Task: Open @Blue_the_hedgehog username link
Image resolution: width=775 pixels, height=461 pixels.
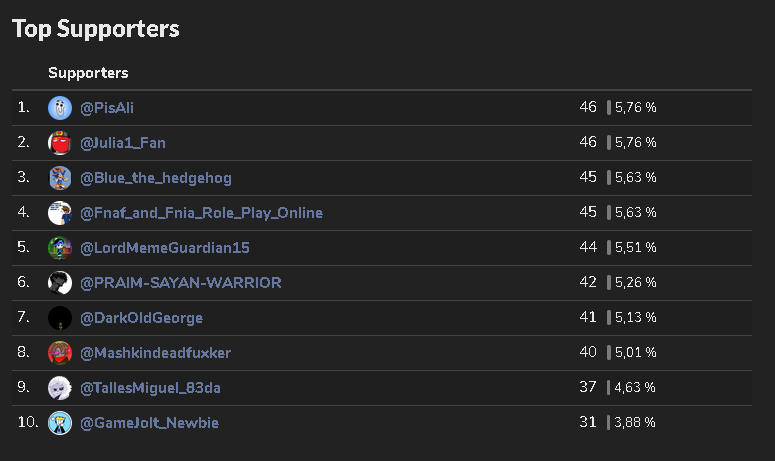Action: (156, 178)
